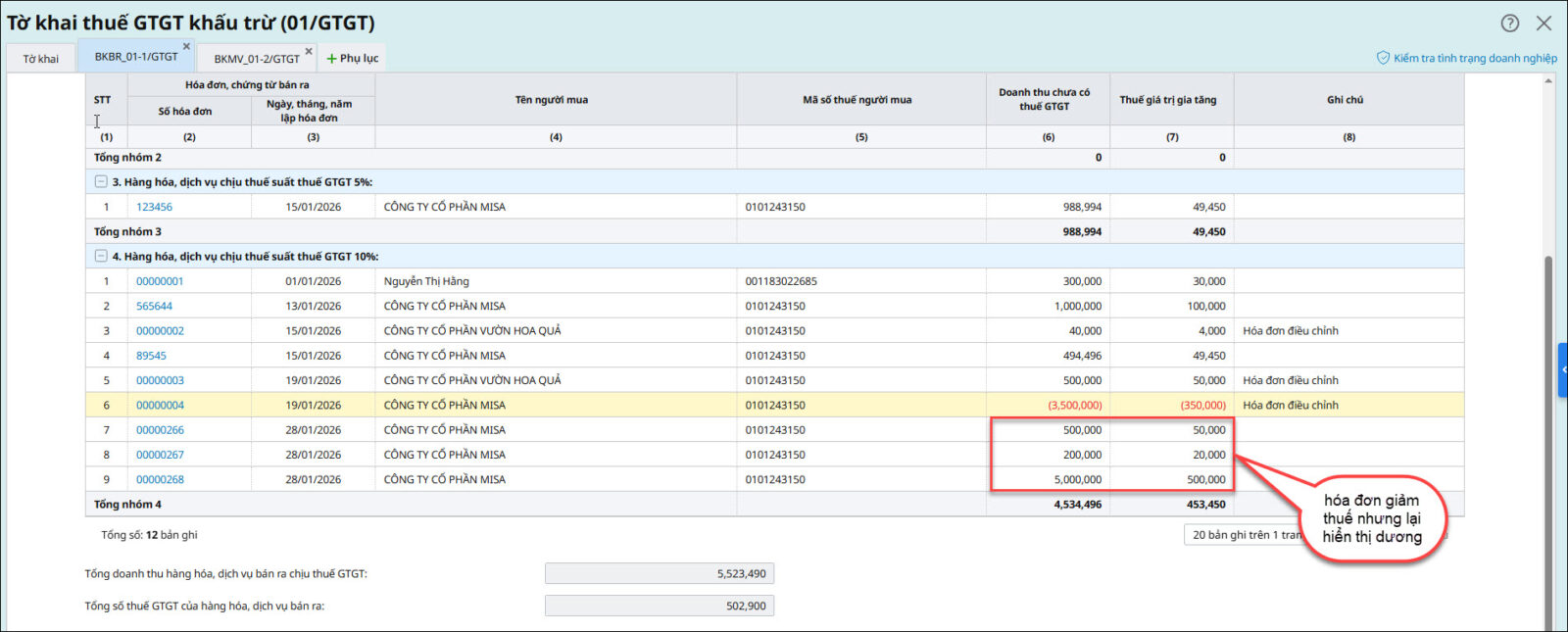
Task: Close the BKMV_01-2/GTGT tab with its X
Action: click(x=309, y=51)
